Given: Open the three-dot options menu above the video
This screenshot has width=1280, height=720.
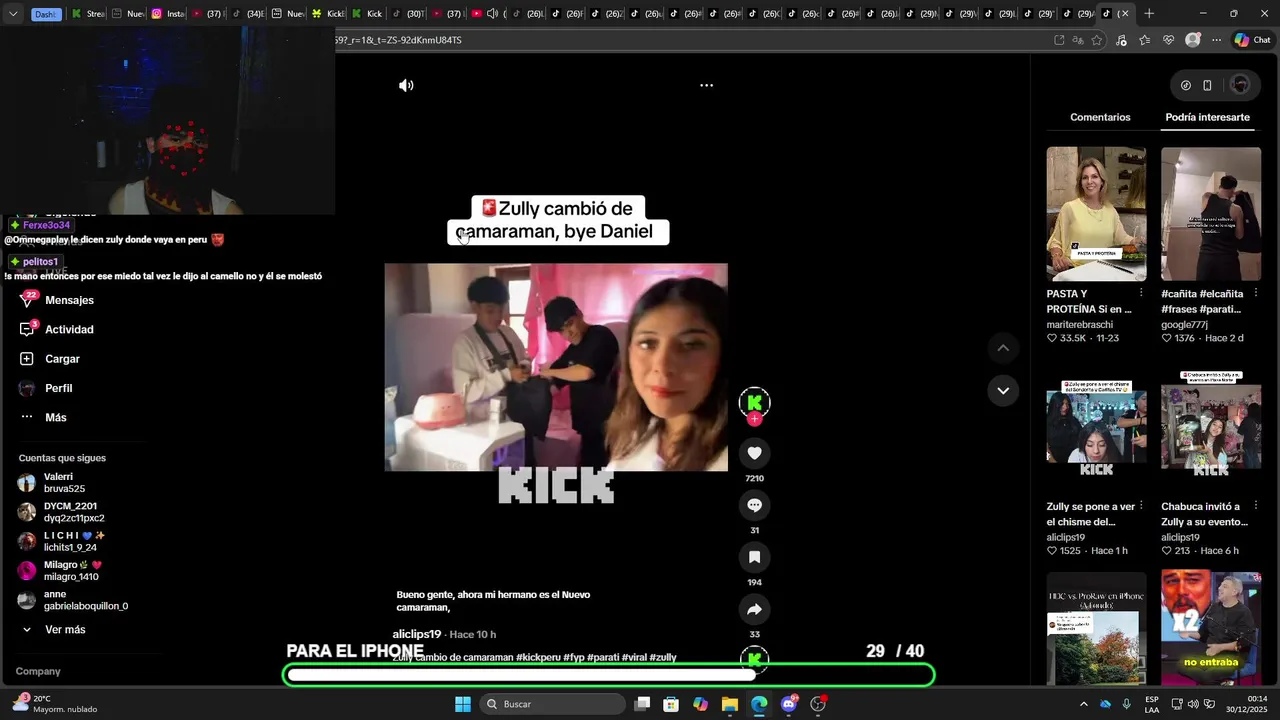Looking at the screenshot, I should point(706,85).
